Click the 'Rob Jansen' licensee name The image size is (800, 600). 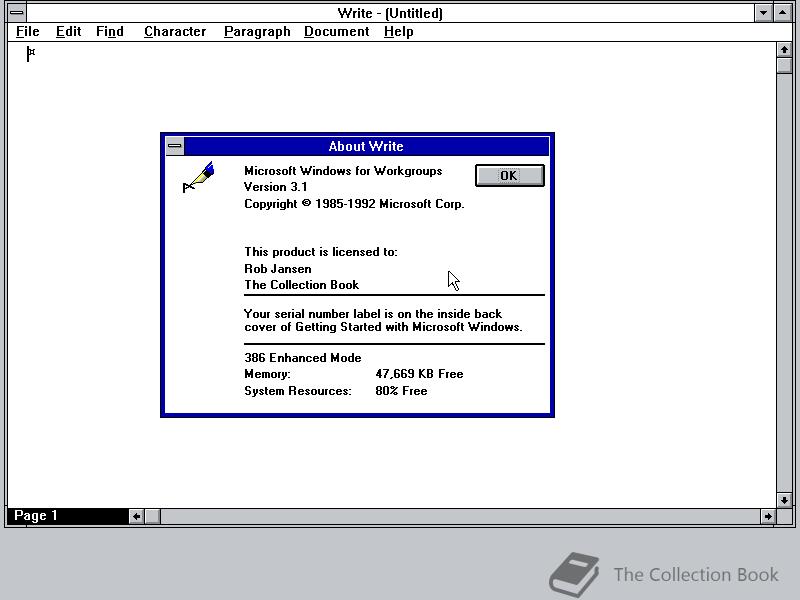click(278, 269)
